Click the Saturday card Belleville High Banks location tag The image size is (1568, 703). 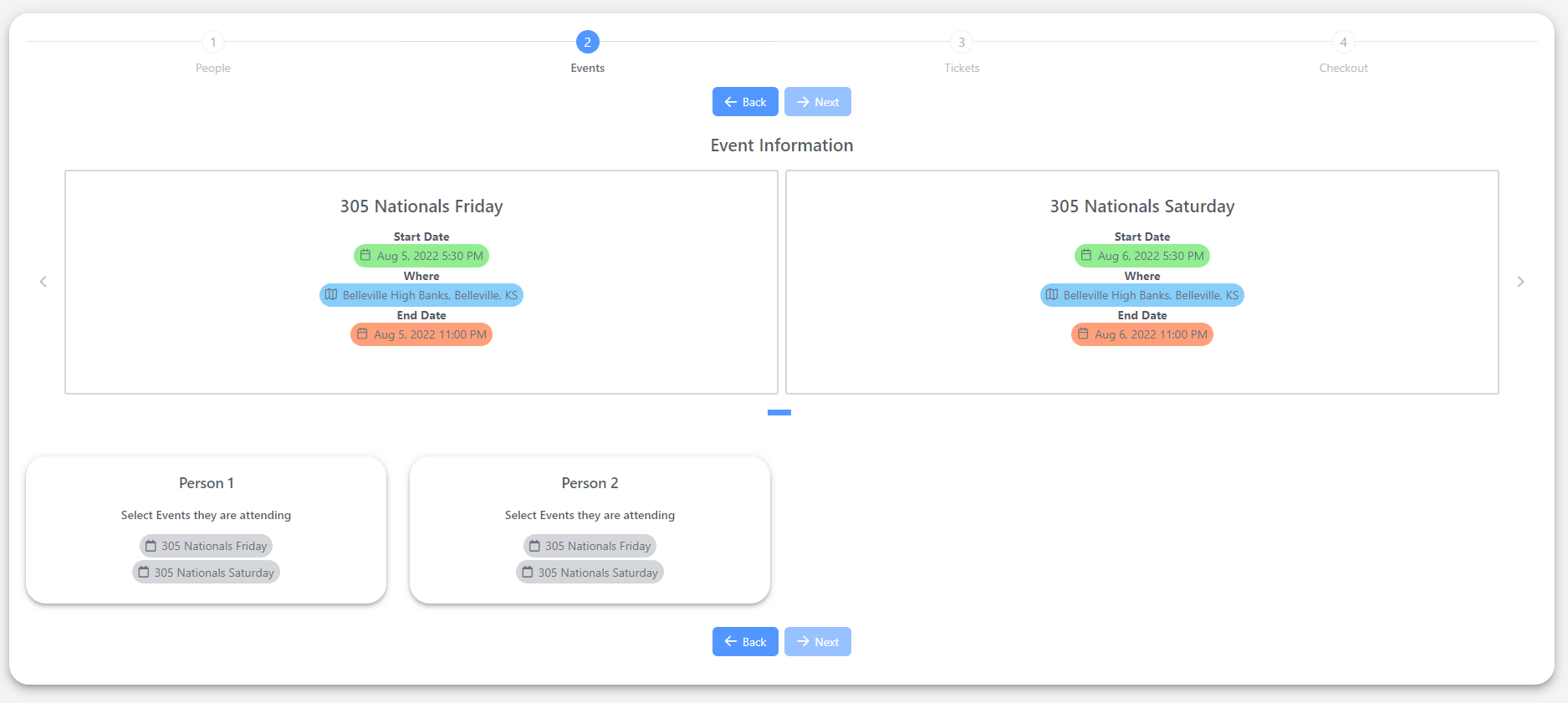[1142, 295]
